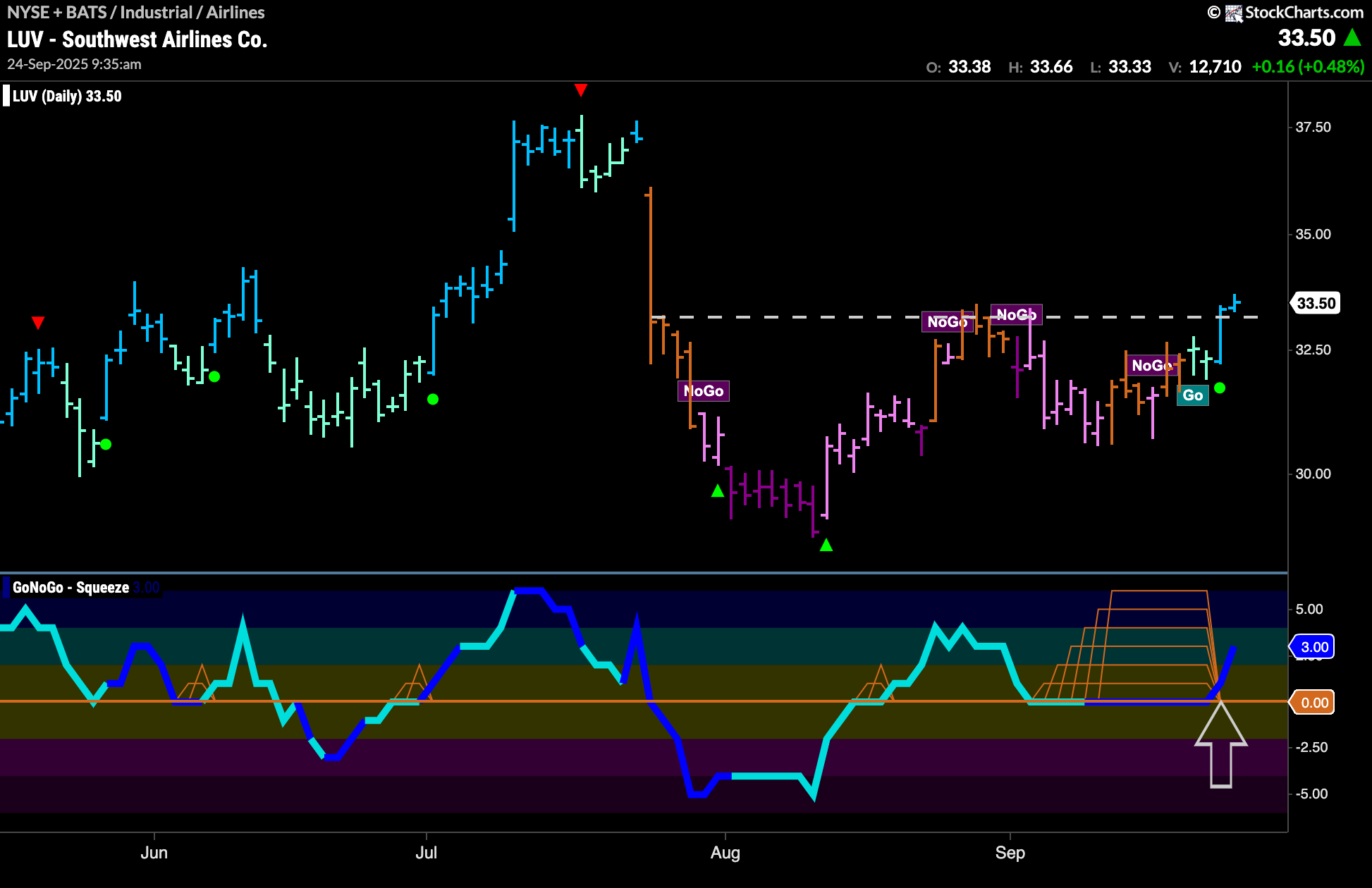Click the Aug label on the time axis
The image size is (1372, 888).
click(725, 853)
